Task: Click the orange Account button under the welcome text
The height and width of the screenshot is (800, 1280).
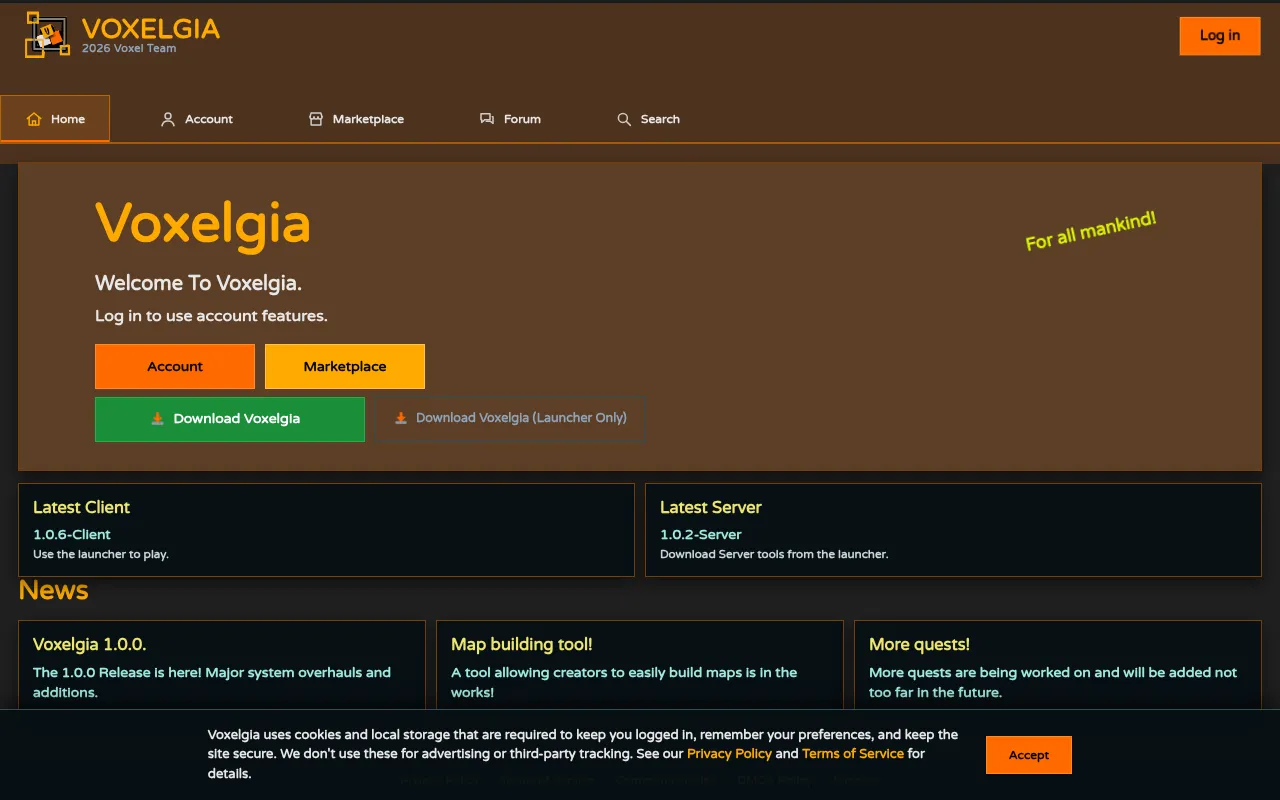Action: point(175,366)
